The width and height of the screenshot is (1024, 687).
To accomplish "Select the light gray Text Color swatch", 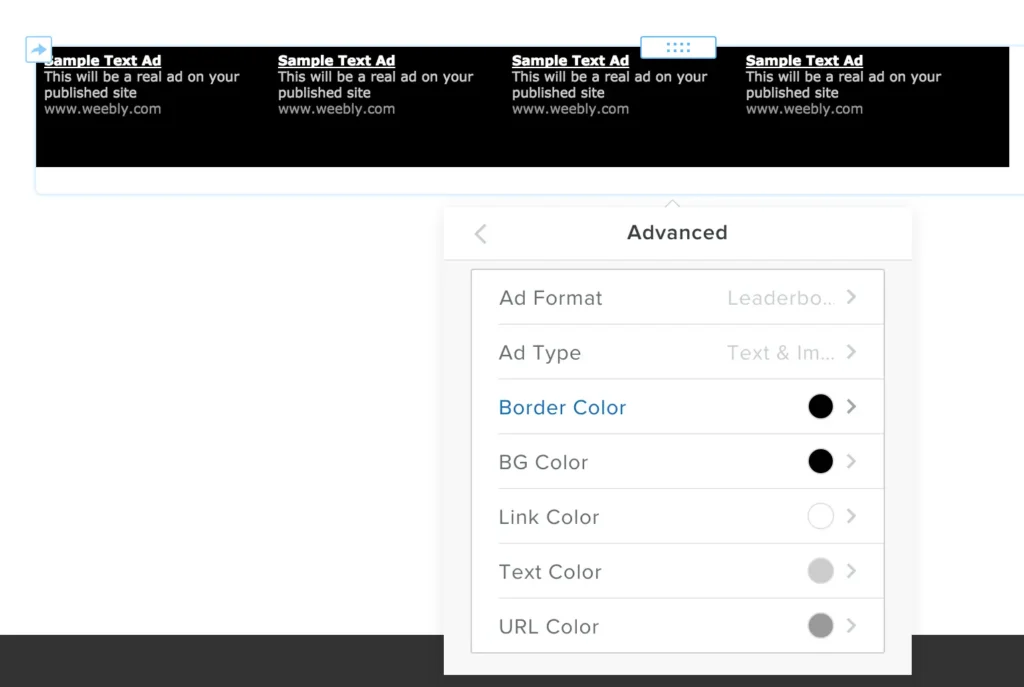I will tap(820, 571).
